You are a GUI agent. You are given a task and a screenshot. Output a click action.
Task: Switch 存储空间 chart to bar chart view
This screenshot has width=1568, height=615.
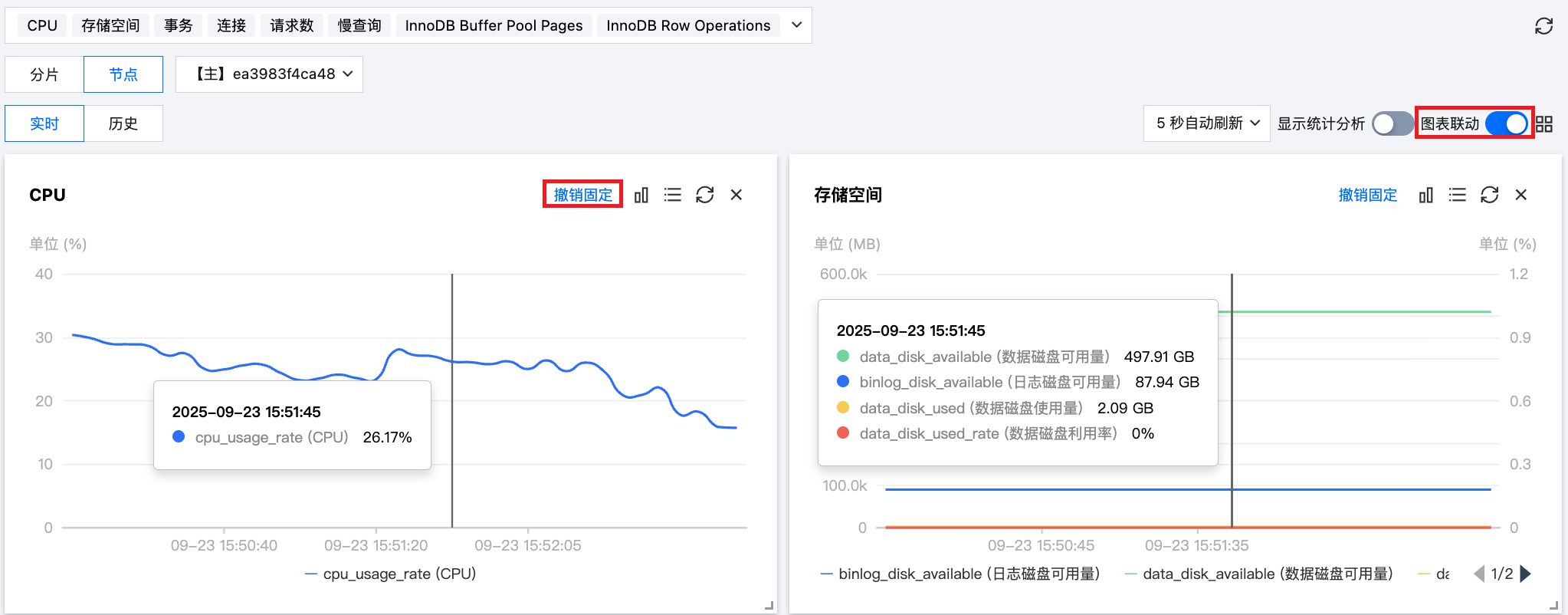(x=1425, y=196)
